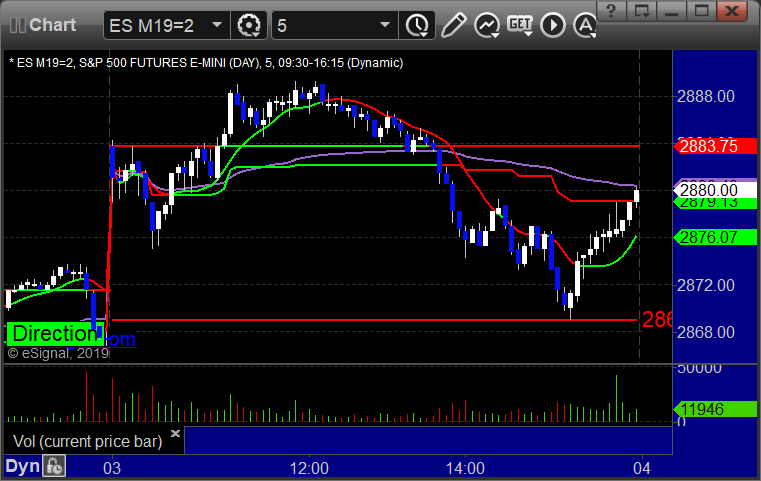Select the Vol (current price bar) label

(x=87, y=441)
